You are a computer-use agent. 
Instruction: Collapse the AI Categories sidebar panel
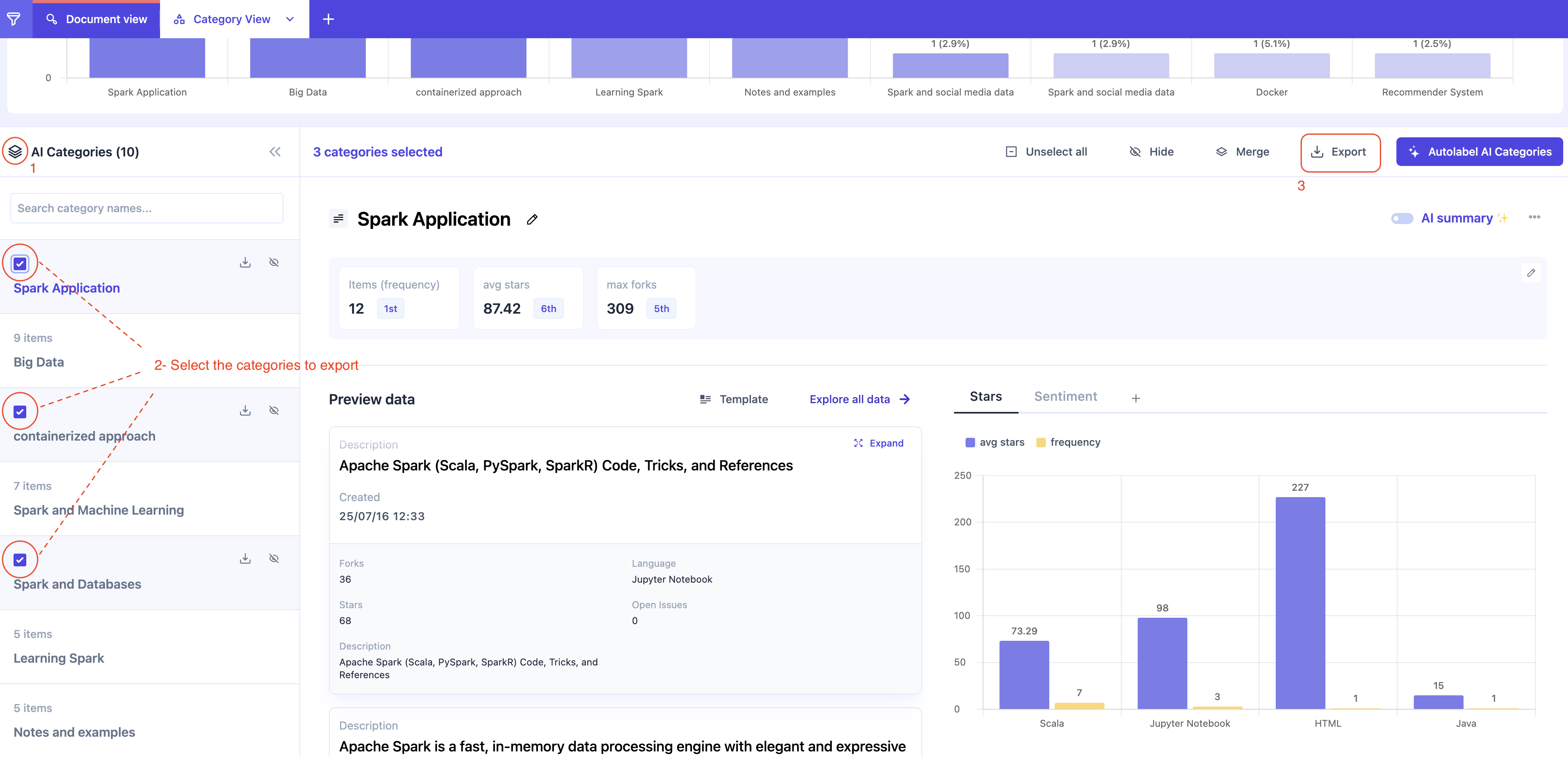point(275,152)
